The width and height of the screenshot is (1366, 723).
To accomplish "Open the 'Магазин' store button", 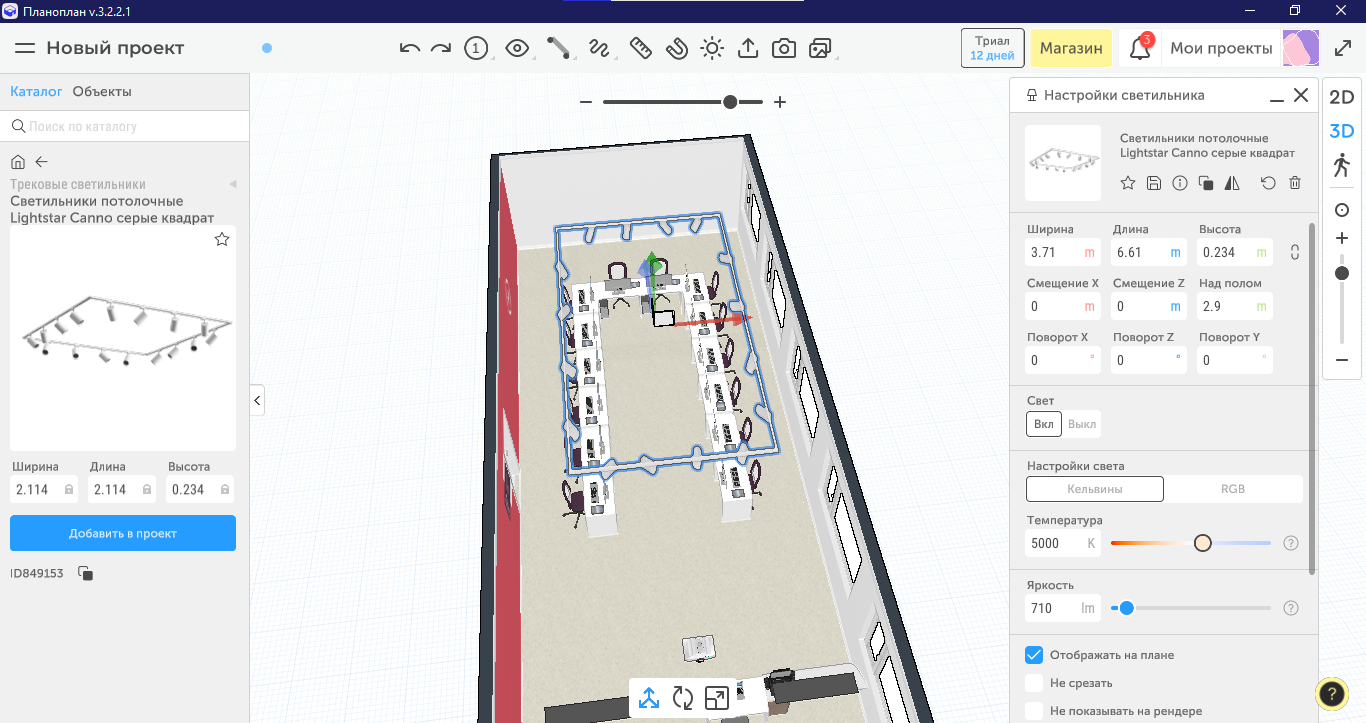I will 1071,48.
